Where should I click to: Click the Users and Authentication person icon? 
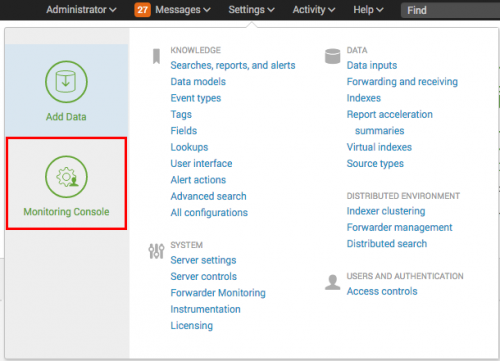[x=332, y=282]
